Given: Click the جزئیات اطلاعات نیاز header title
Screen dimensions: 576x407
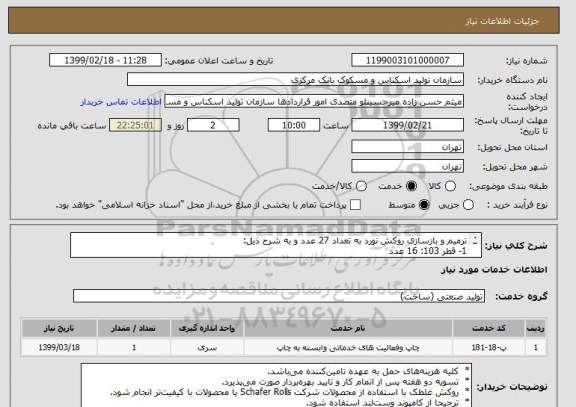Looking at the screenshot, I should 502,21.
